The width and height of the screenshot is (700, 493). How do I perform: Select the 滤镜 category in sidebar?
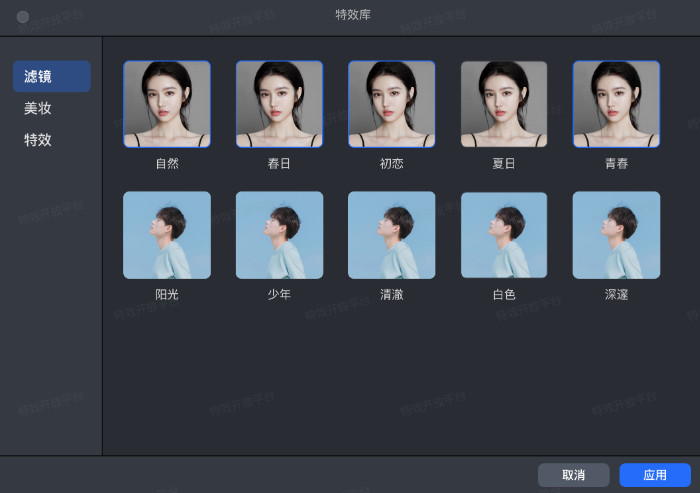[52, 76]
